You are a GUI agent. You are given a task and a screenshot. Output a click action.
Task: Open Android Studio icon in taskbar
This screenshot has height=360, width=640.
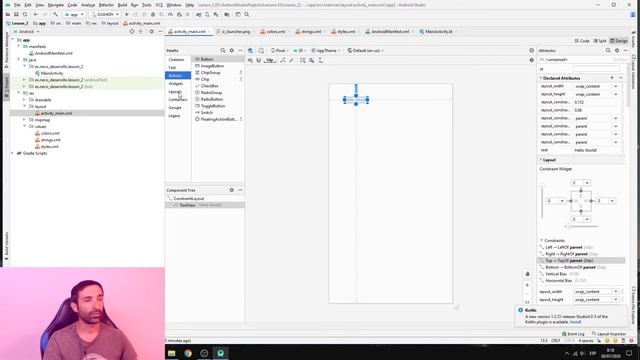(220, 353)
